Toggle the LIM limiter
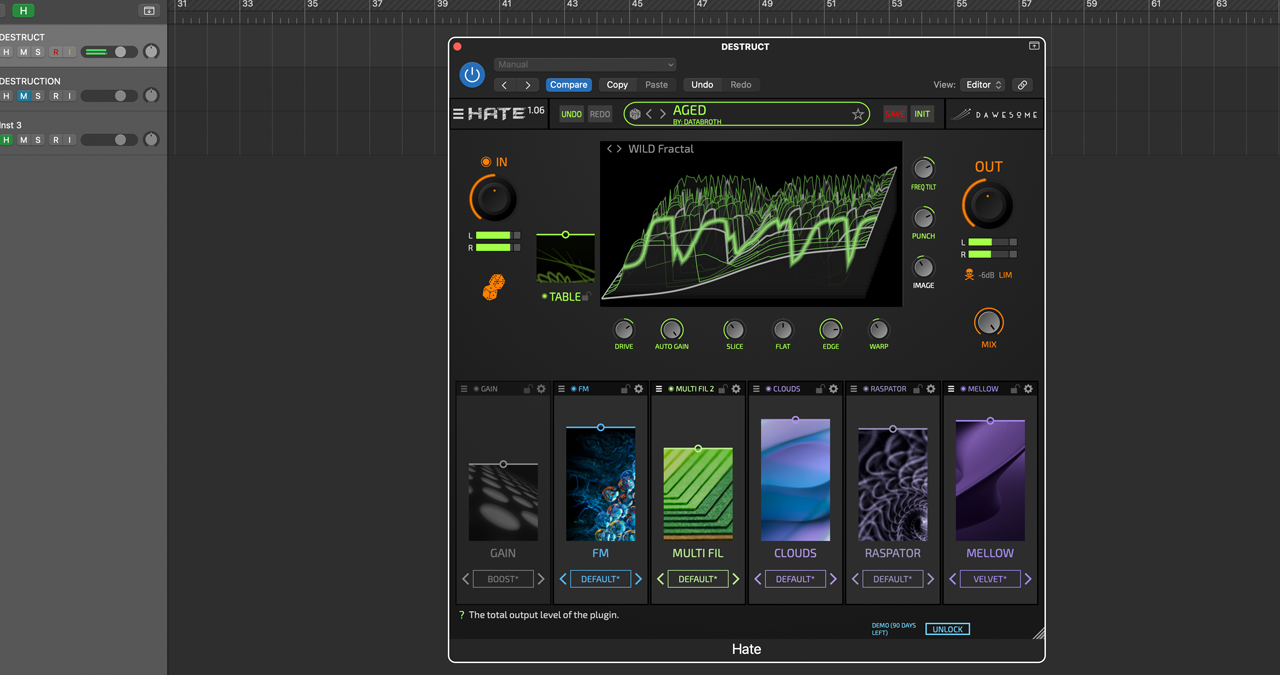1280x675 pixels. coord(1006,275)
